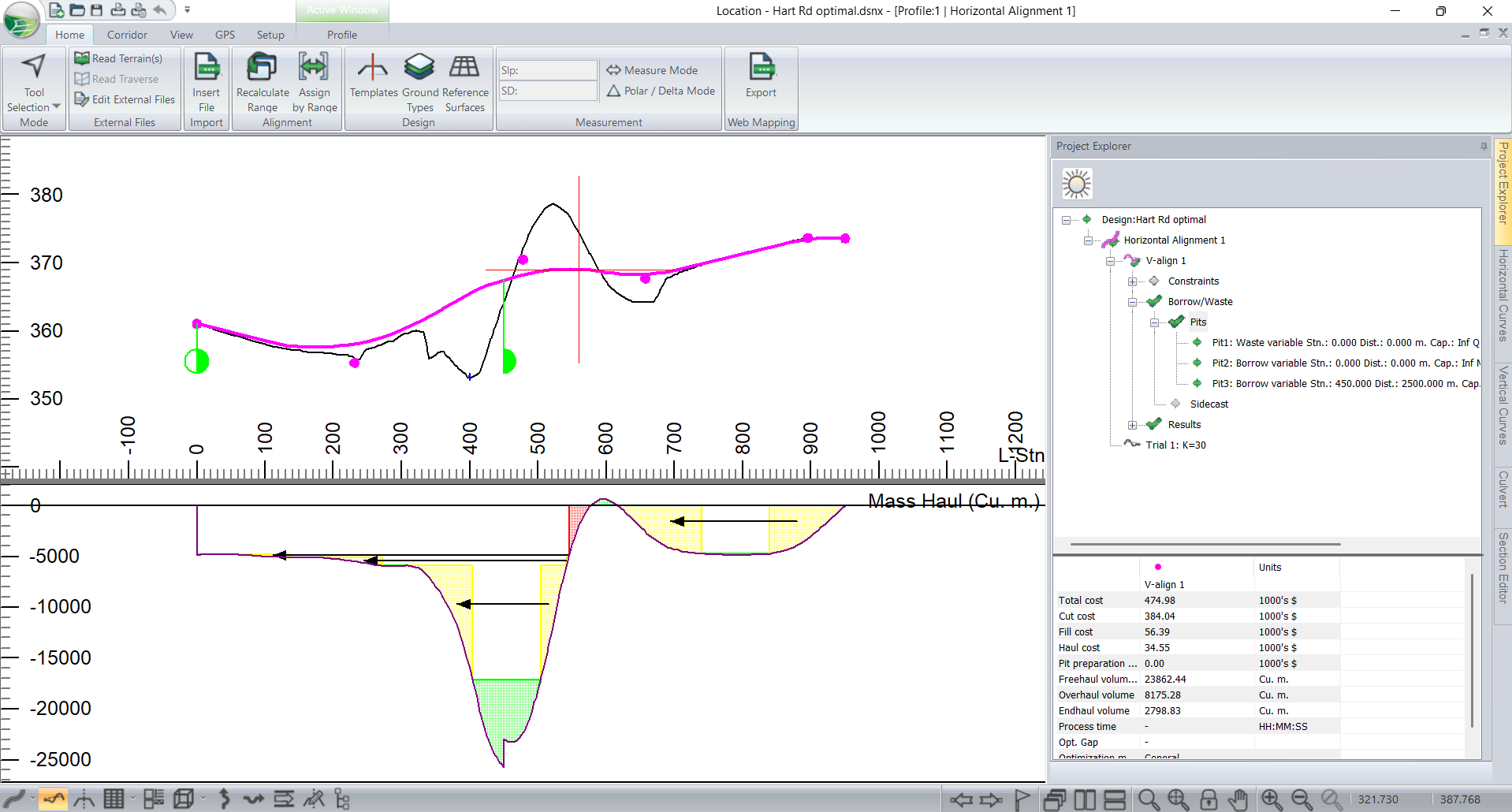Viewport: 1512px width, 812px height.
Task: Select the pan hand tool
Action: coord(1238,799)
